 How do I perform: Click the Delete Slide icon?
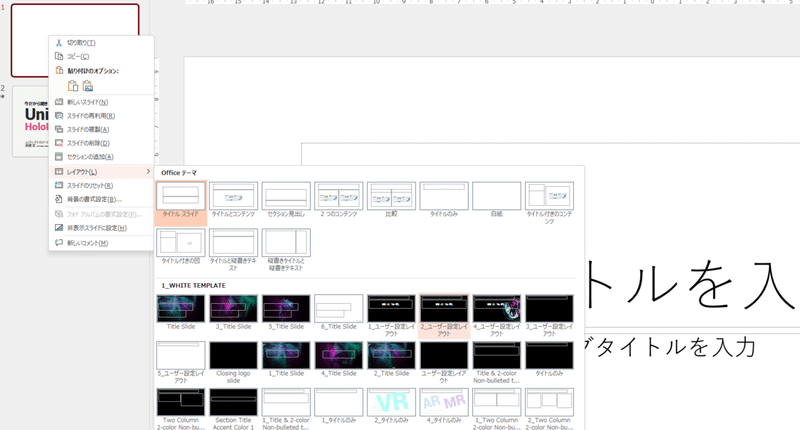59,143
